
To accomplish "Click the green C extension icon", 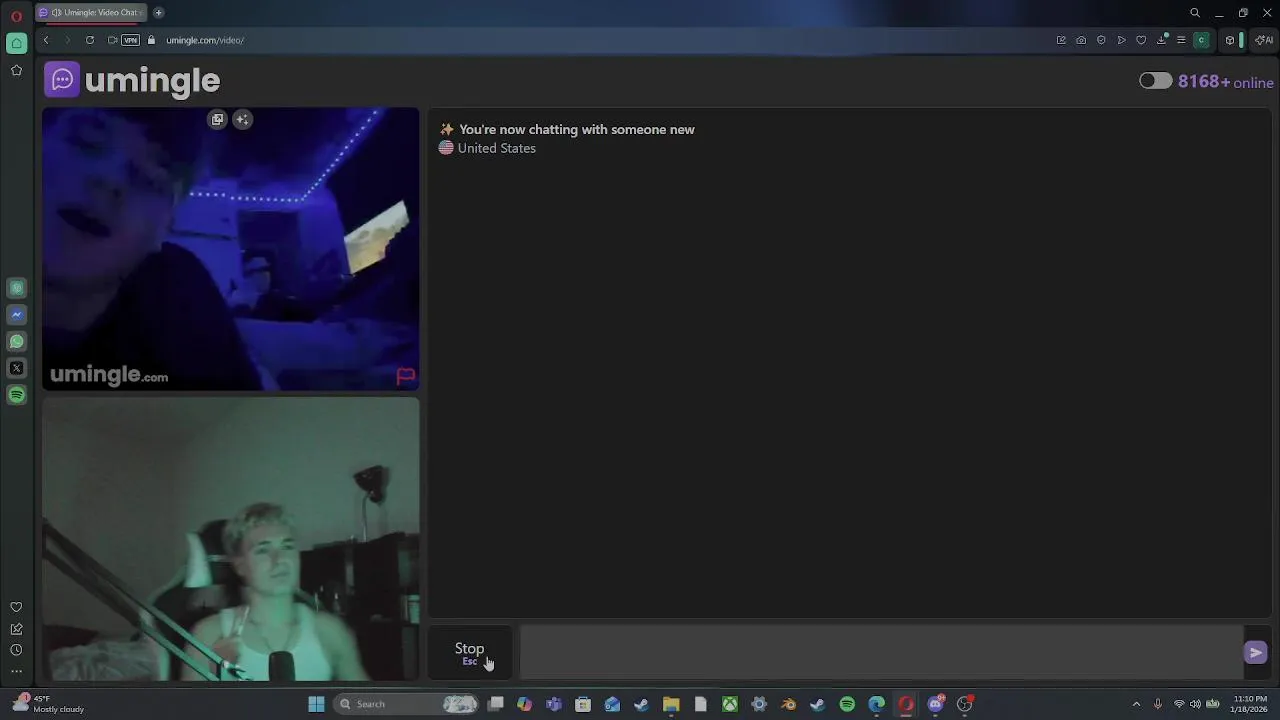I will (1202, 40).
